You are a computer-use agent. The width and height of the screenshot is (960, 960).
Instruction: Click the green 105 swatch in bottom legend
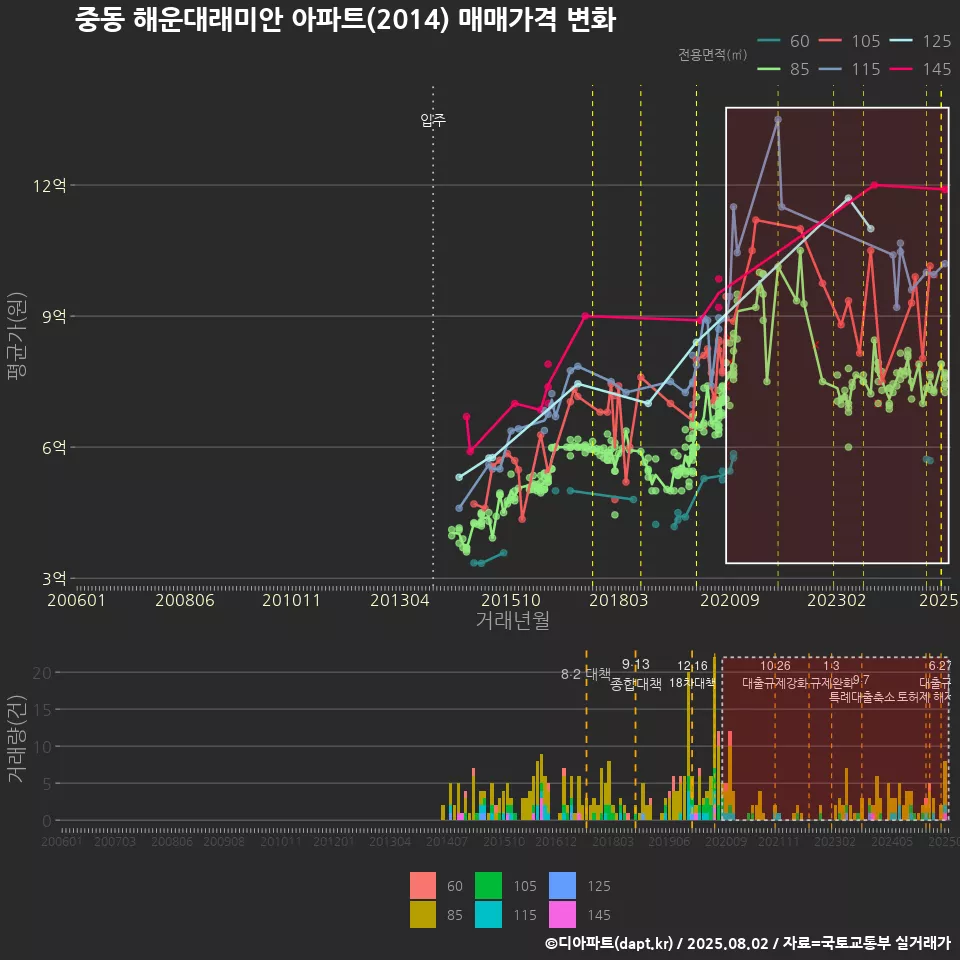click(489, 885)
